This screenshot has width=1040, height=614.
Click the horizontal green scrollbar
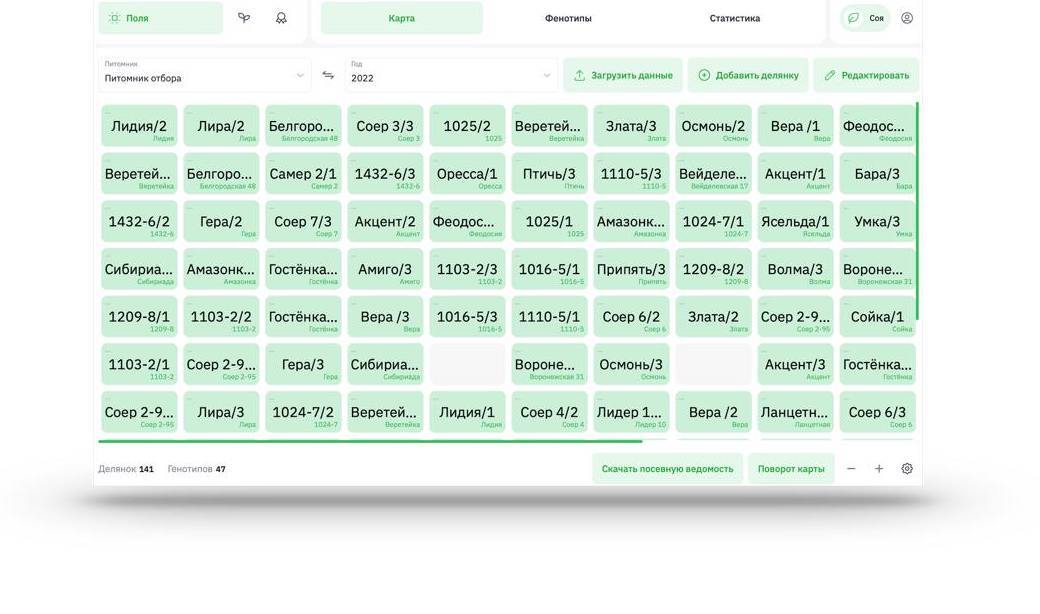click(x=370, y=441)
